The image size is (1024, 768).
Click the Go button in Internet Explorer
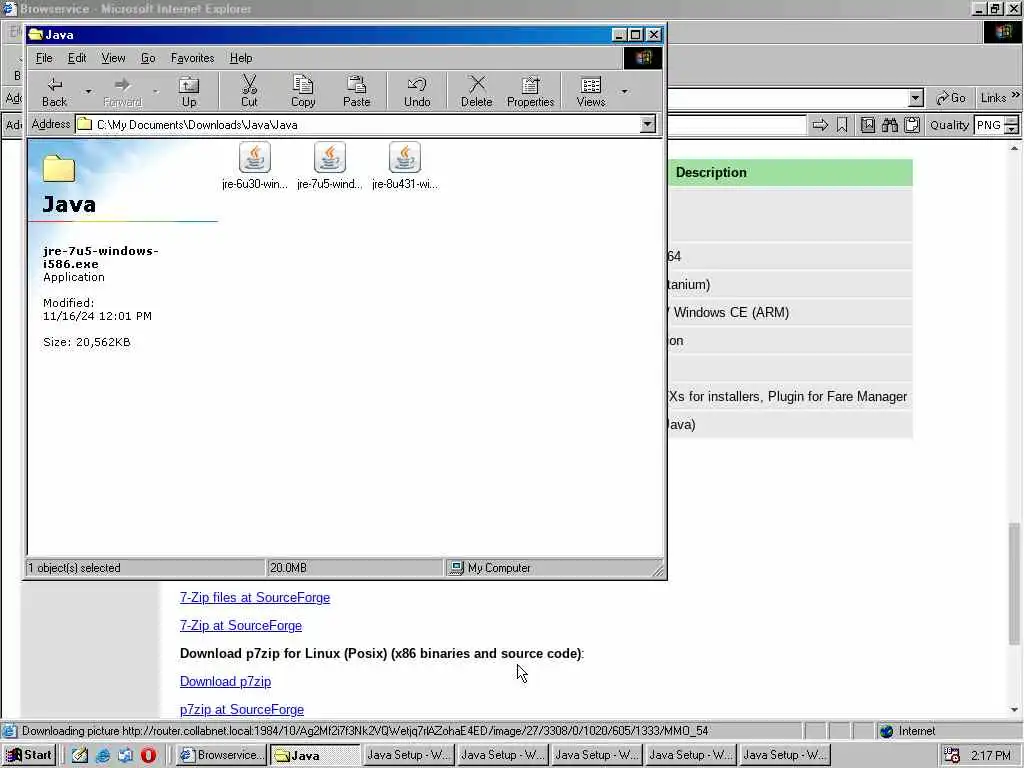(x=951, y=98)
